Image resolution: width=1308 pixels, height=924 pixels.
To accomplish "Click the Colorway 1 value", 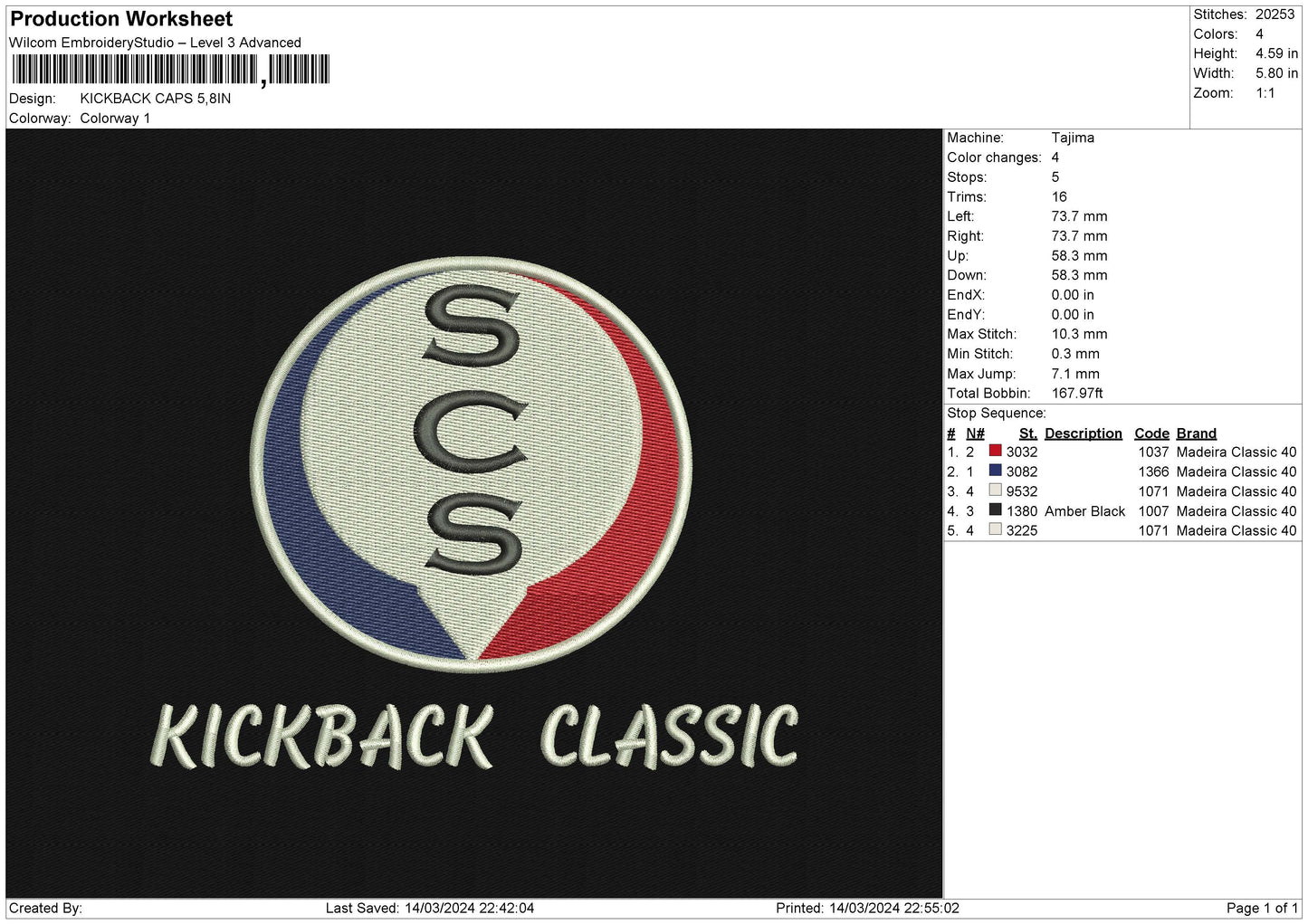I will [x=115, y=119].
